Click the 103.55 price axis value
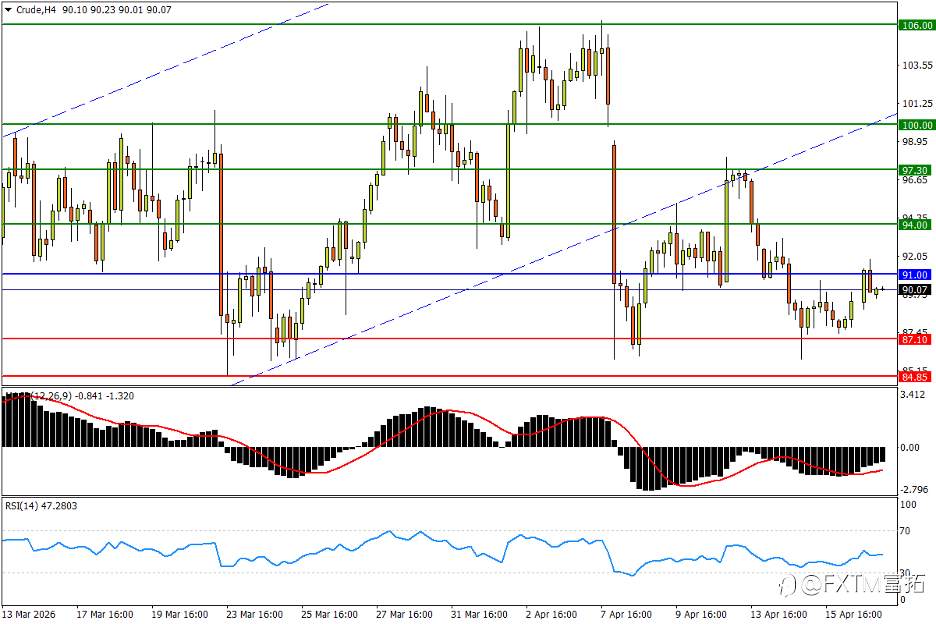Image resolution: width=936 pixels, height=624 pixels. [917, 65]
